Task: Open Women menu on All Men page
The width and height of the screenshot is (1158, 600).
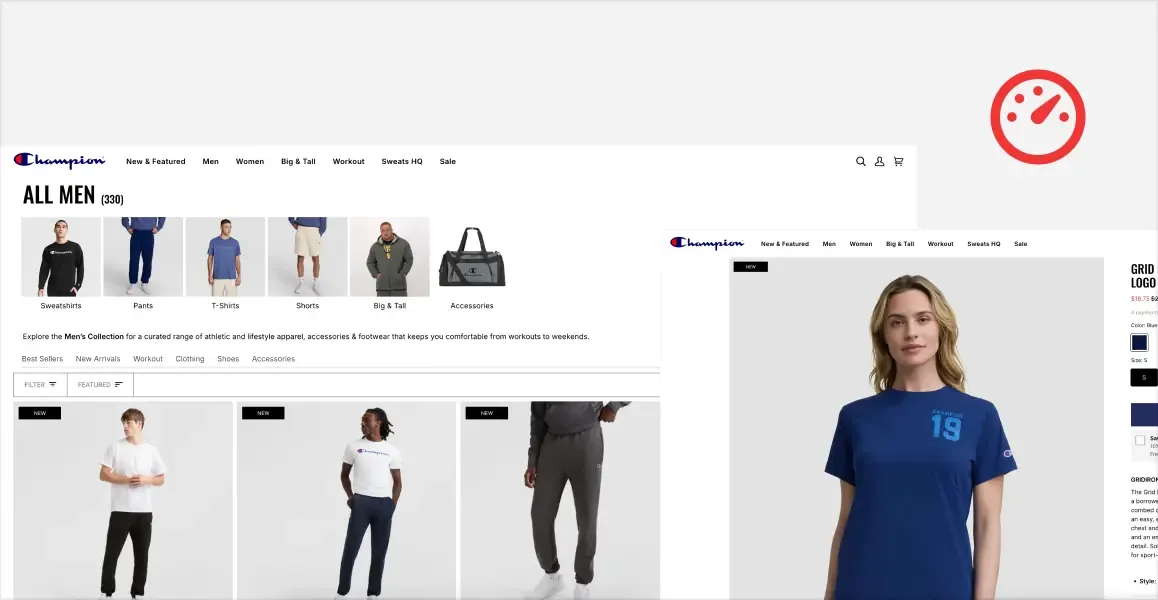Action: [250, 161]
